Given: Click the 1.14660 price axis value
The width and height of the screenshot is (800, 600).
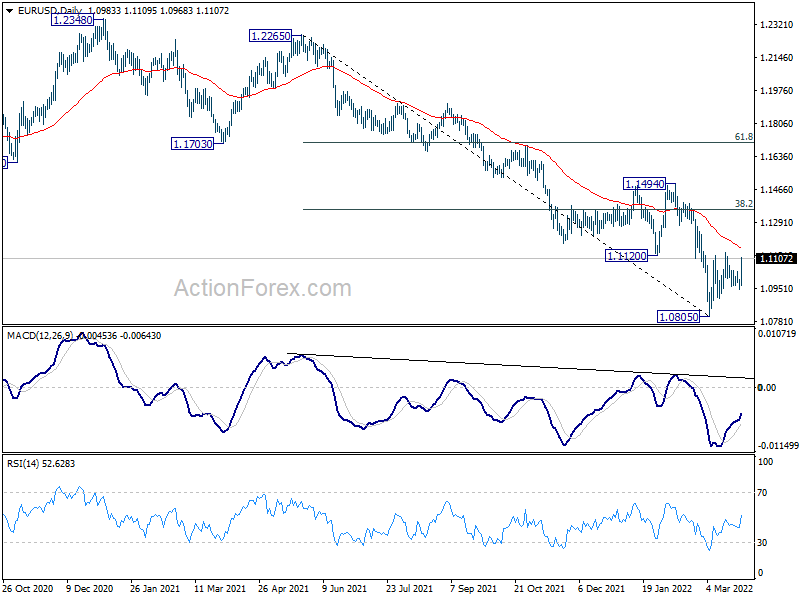Looking at the screenshot, I should (777, 190).
